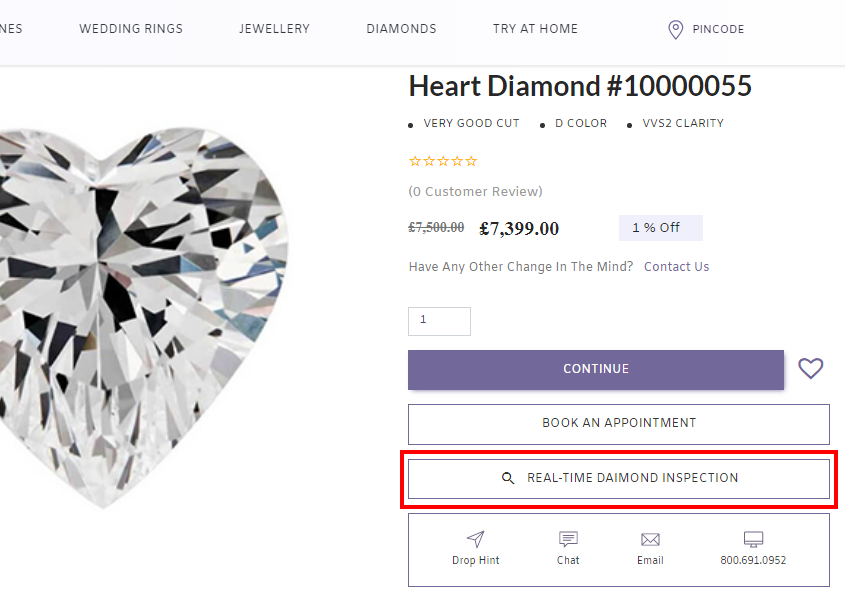Add diamond to wishlist via heart icon

coord(810,369)
